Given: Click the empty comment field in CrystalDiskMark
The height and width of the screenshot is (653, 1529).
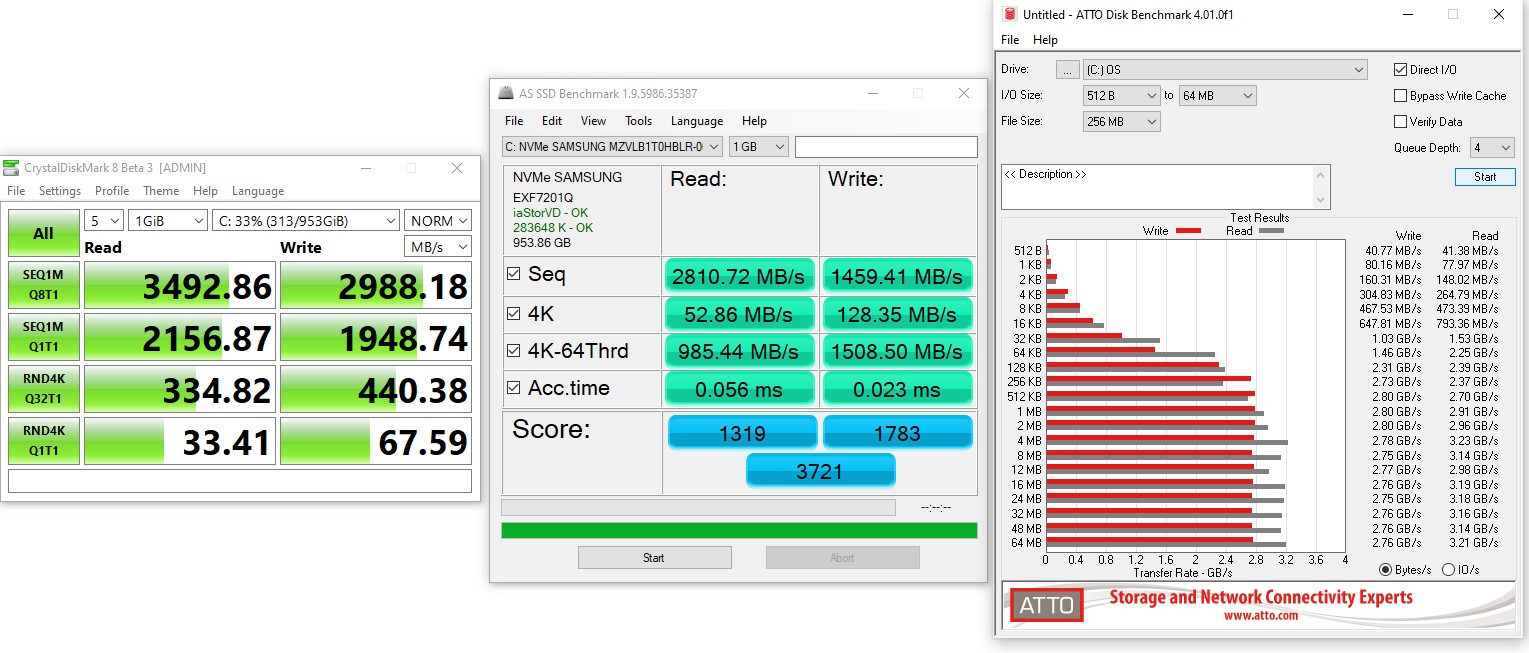Looking at the screenshot, I should point(240,481).
